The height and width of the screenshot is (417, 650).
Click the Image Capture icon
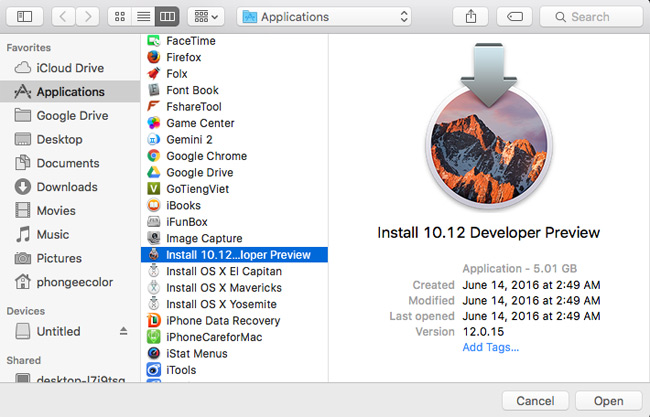(x=154, y=238)
